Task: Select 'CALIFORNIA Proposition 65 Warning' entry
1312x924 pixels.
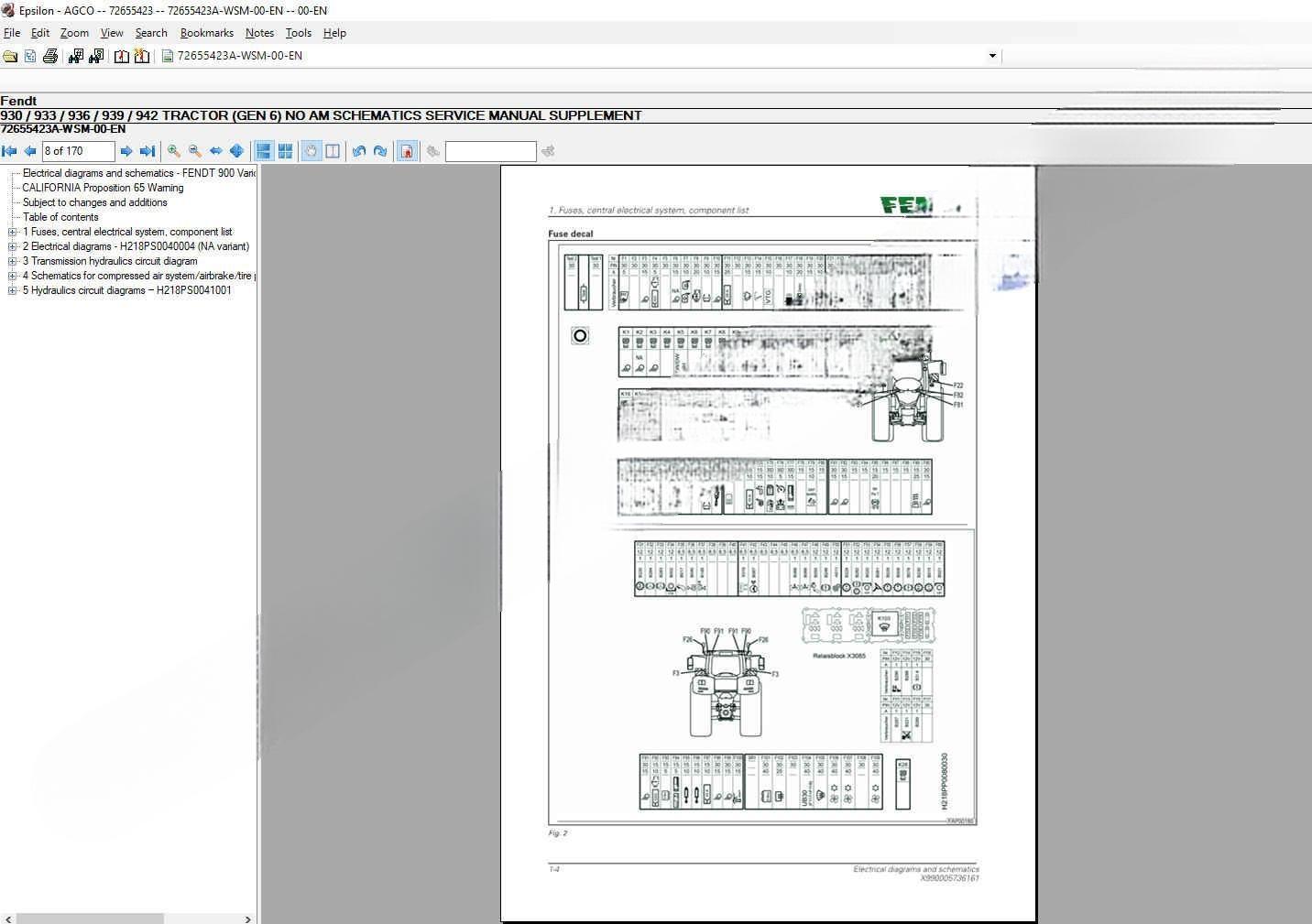Action: pos(103,188)
